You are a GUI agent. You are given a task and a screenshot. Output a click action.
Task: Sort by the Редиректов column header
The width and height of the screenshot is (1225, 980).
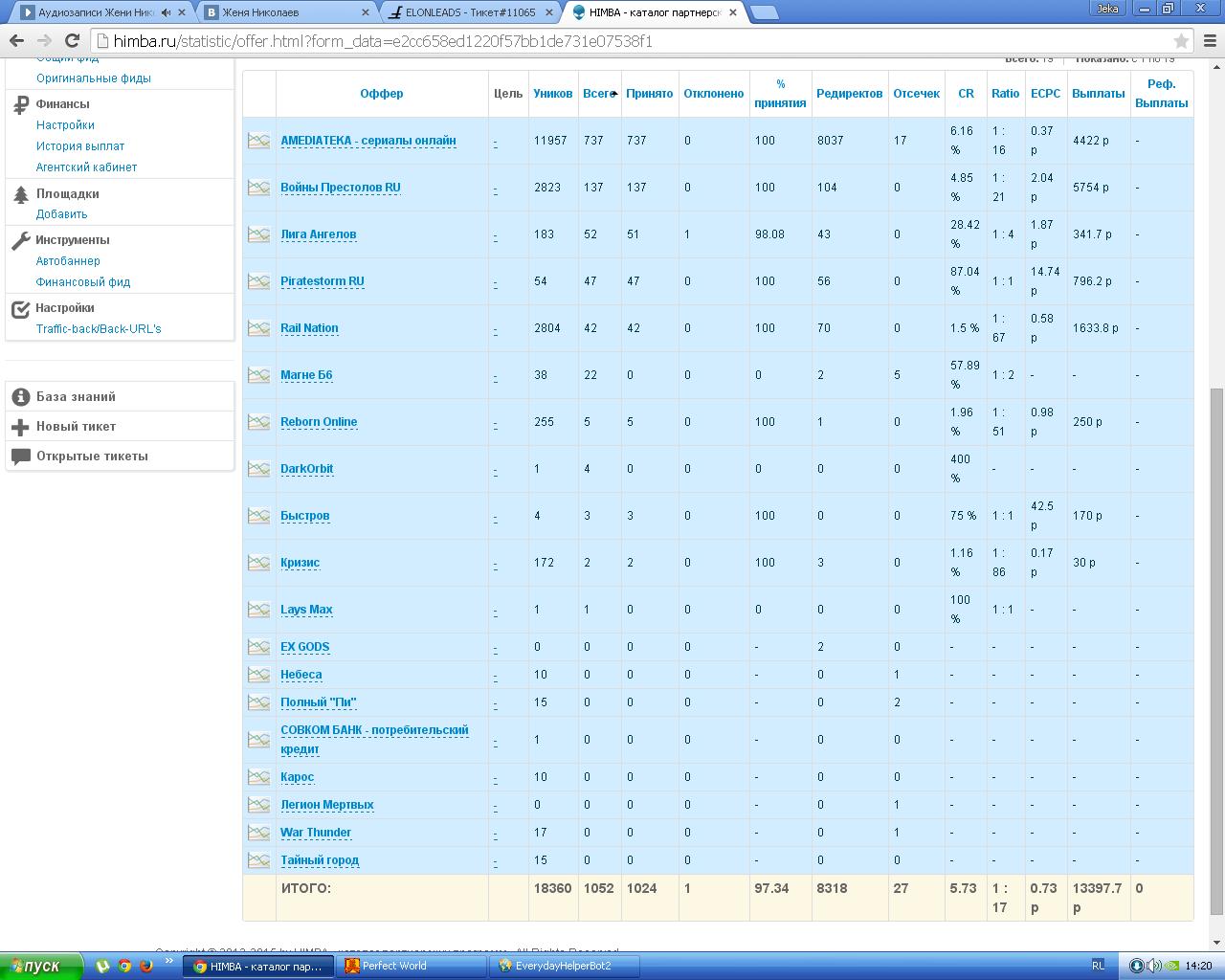(x=850, y=94)
